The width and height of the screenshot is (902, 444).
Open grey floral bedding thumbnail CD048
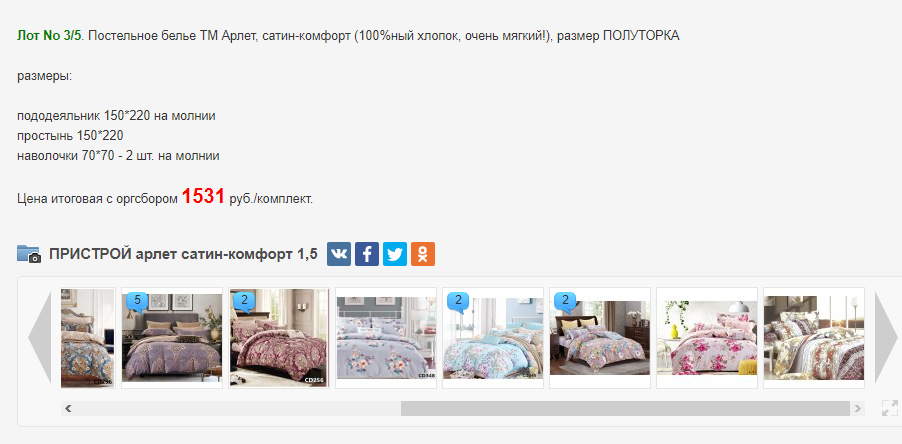coord(386,338)
